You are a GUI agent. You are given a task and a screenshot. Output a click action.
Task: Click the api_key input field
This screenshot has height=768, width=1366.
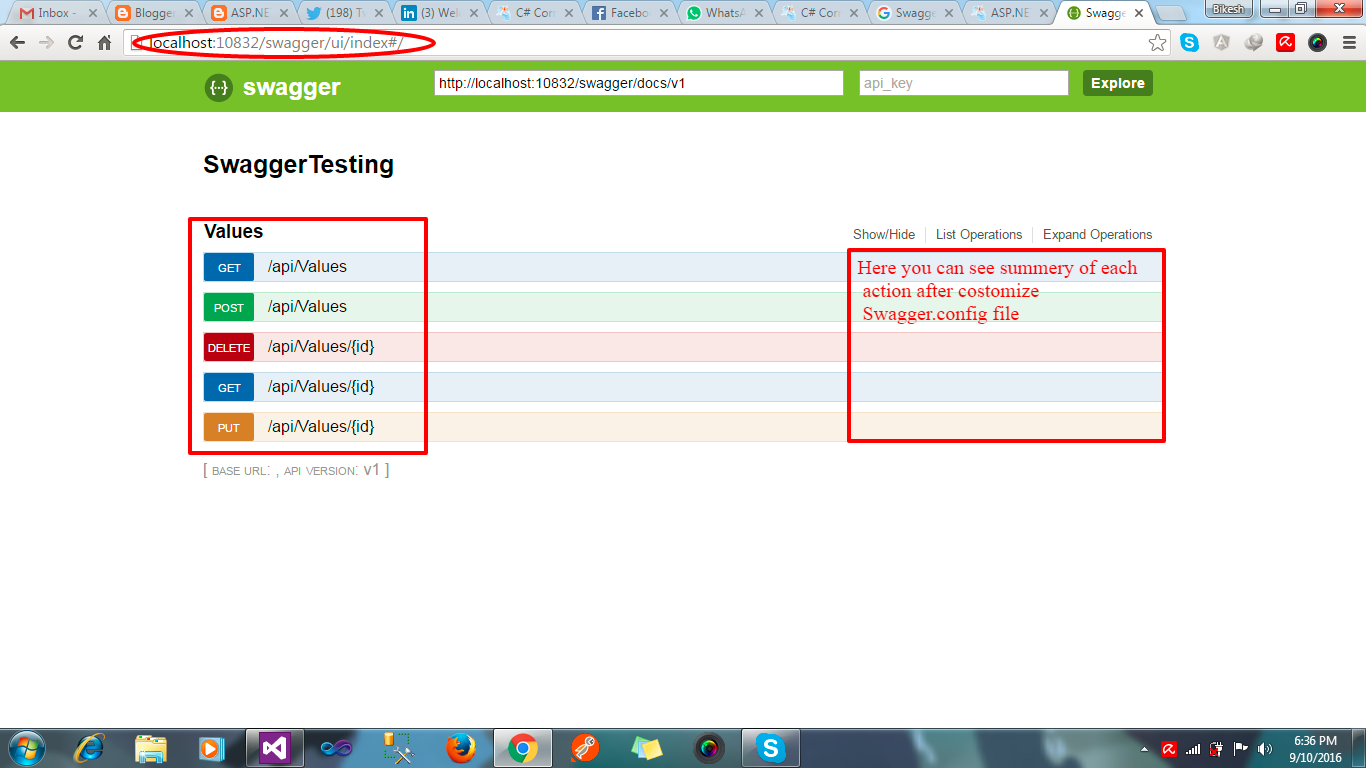pos(962,83)
